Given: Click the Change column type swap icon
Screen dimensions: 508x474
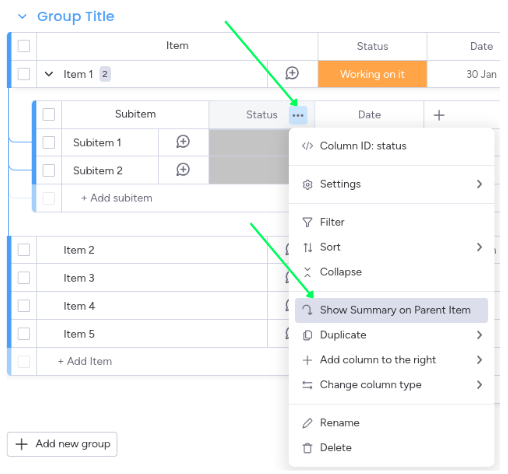Looking at the screenshot, I should 307,385.
